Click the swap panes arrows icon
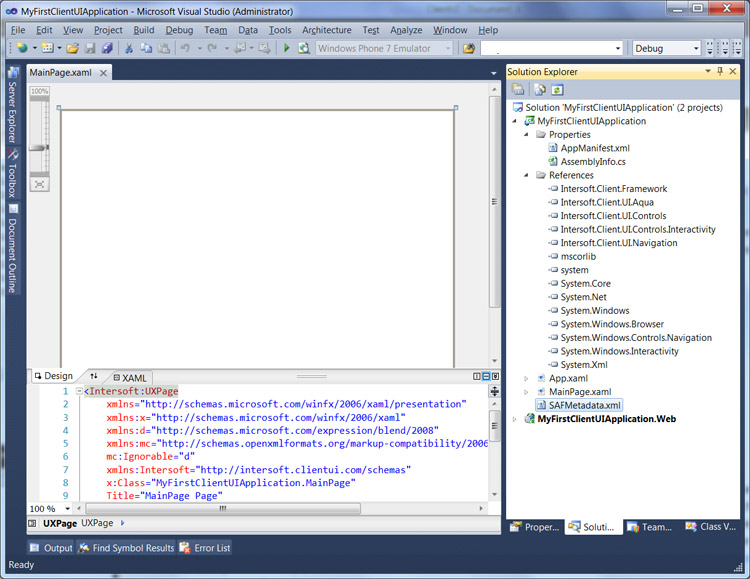The width and height of the screenshot is (750, 579). [94, 377]
